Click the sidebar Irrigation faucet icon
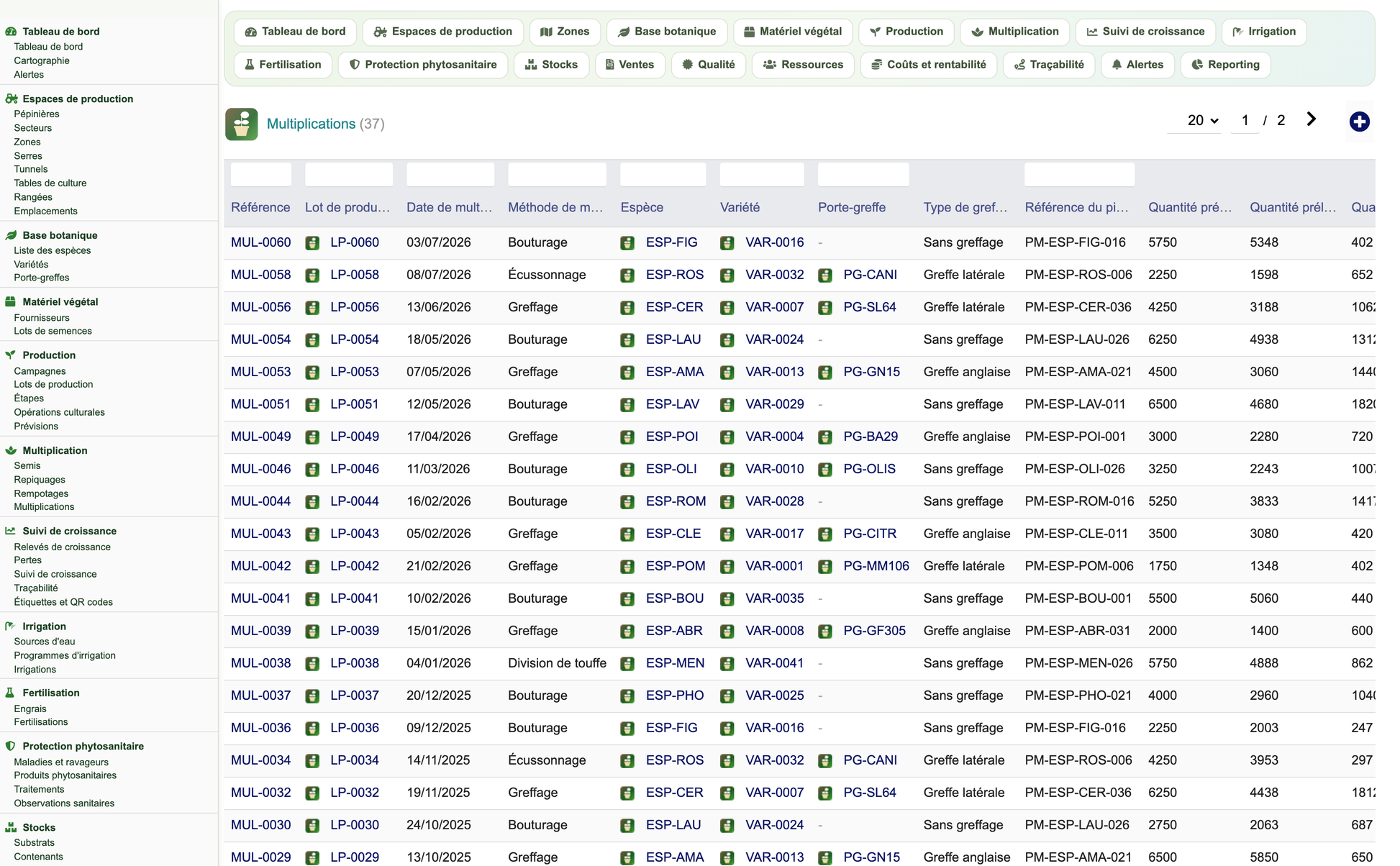Screen dimensions: 1400x866 [11, 626]
